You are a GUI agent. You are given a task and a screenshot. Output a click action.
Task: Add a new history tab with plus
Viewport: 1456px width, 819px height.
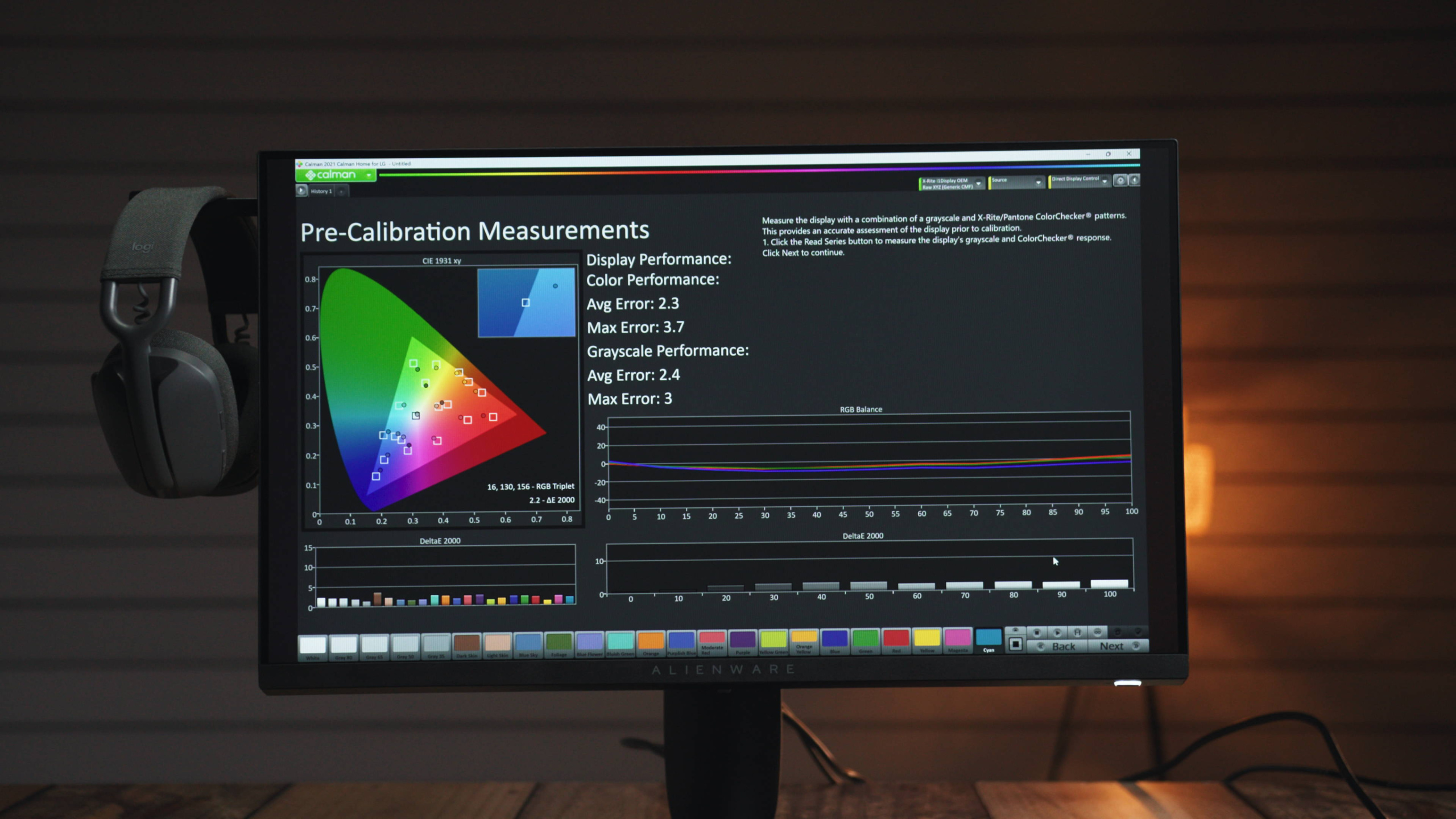[x=341, y=192]
